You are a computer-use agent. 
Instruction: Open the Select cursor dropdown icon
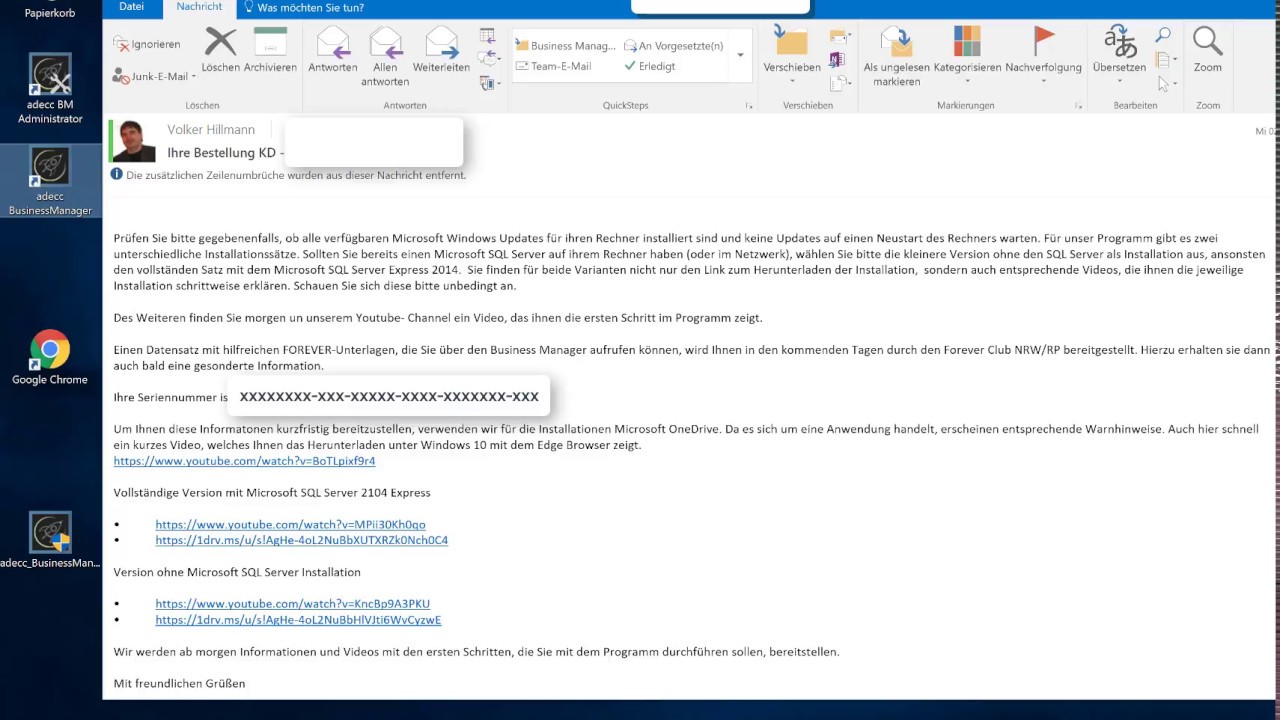point(1165,83)
